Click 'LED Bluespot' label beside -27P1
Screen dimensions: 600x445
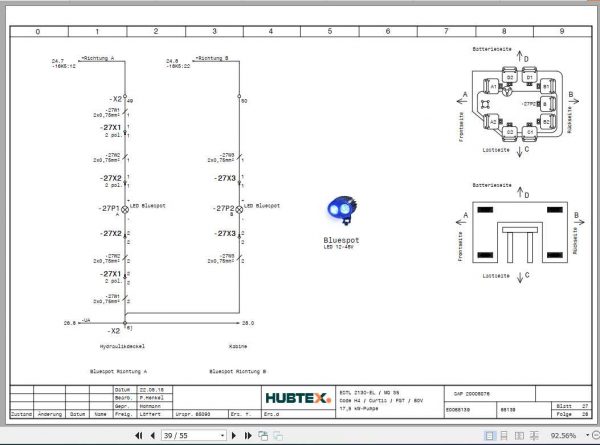[148, 206]
